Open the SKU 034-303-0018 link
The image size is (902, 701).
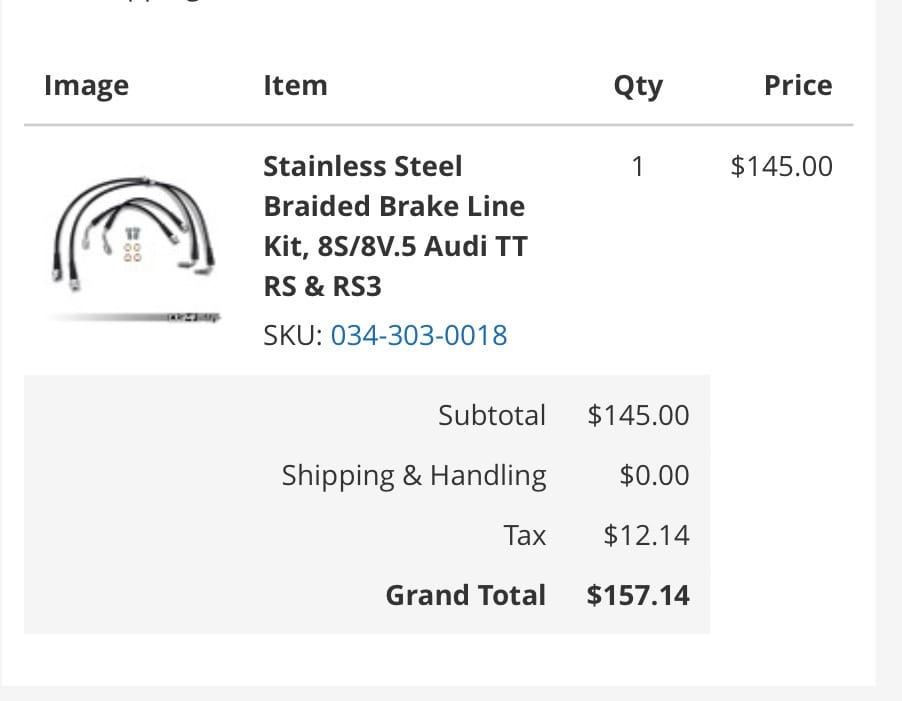click(x=419, y=335)
